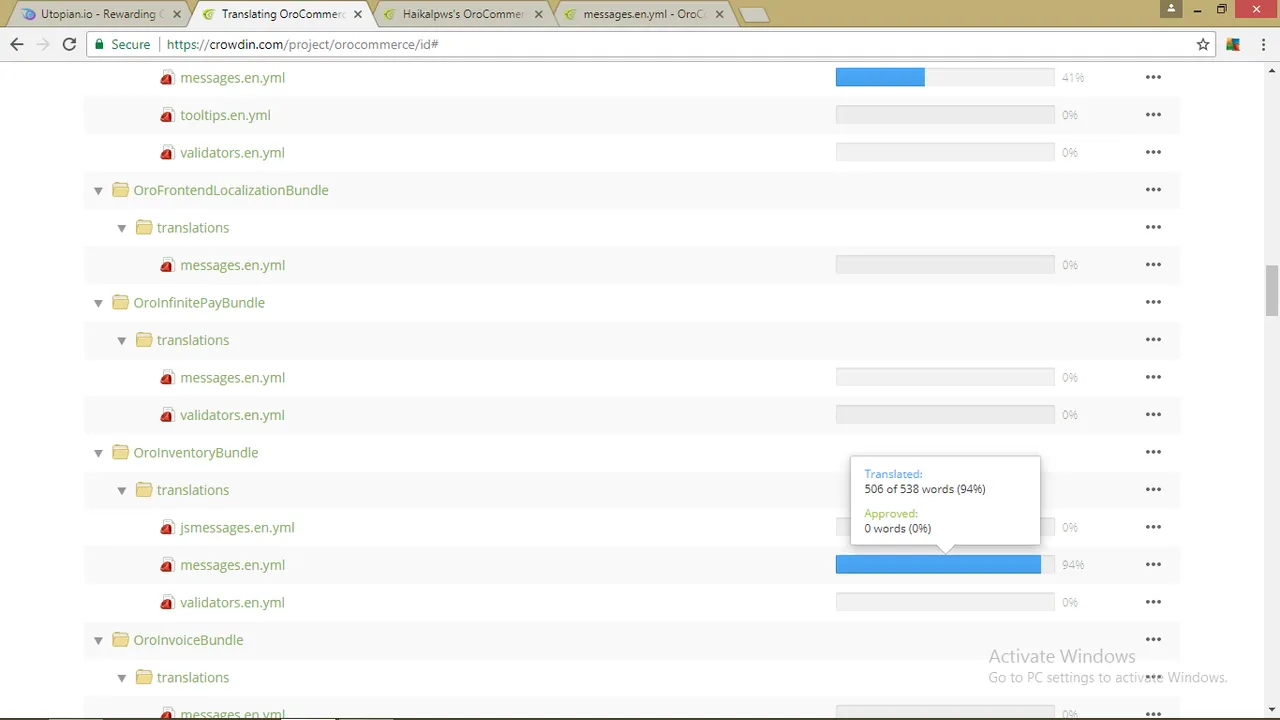Click the 41% percentage label
The width and height of the screenshot is (1280, 720).
(1073, 77)
